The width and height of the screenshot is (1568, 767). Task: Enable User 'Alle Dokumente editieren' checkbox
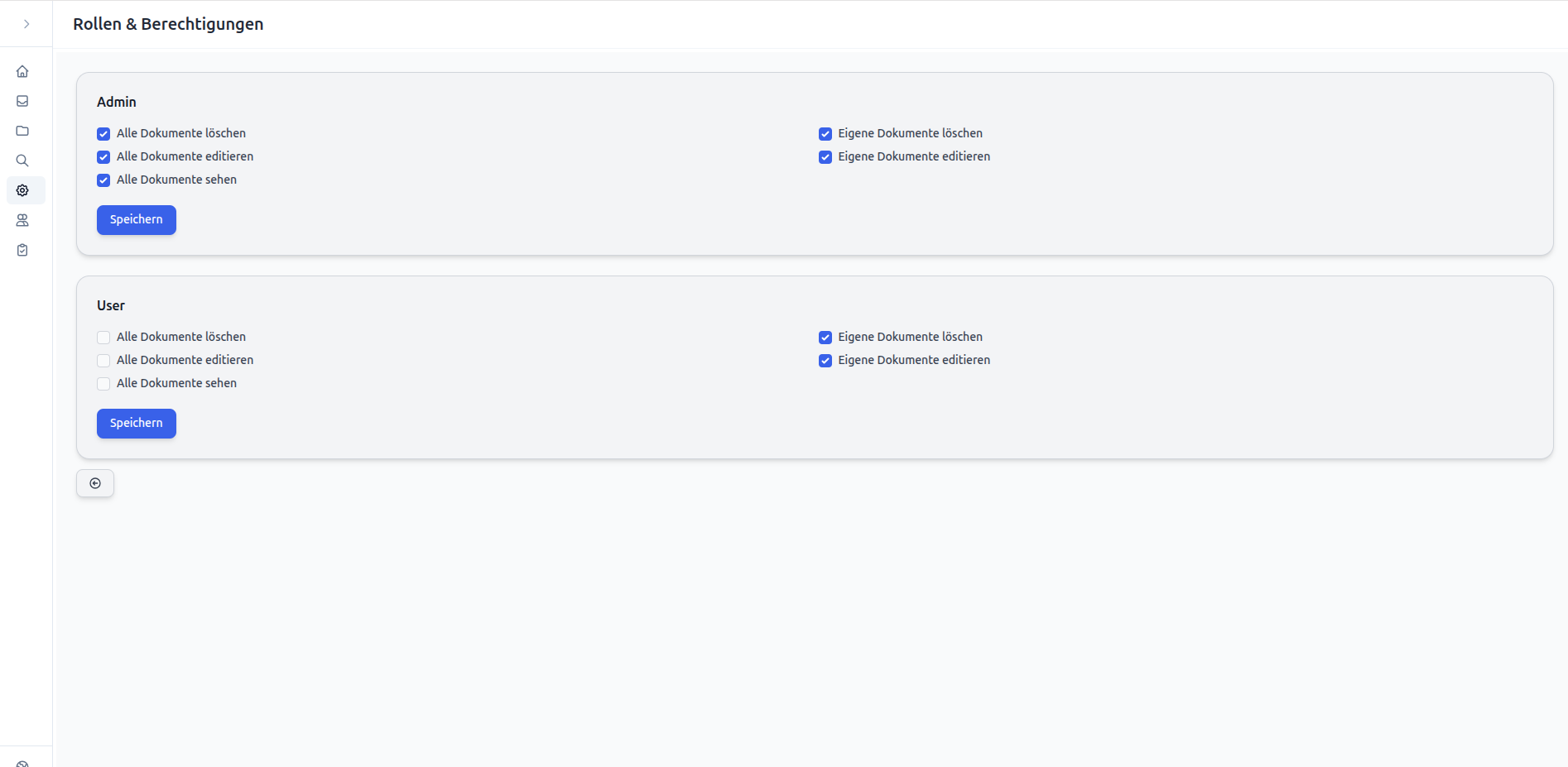103,361
